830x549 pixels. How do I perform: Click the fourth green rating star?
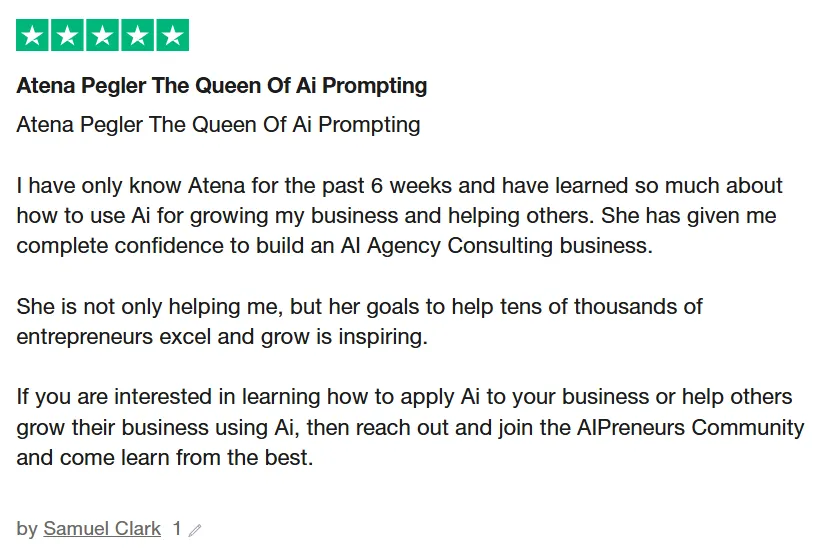pos(138,36)
